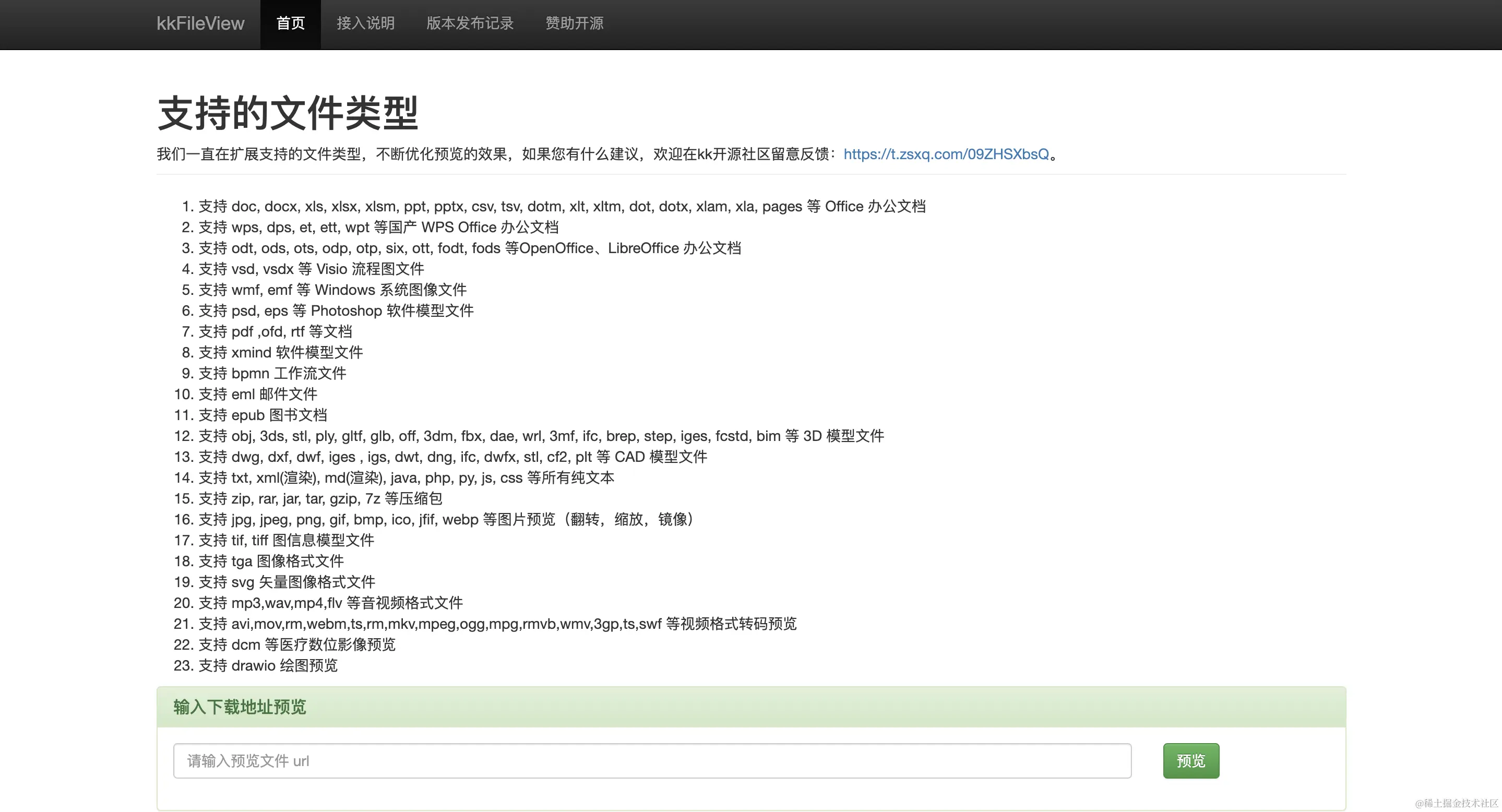Click the avi,mov 视频格式转码预览 list item

click(497, 624)
